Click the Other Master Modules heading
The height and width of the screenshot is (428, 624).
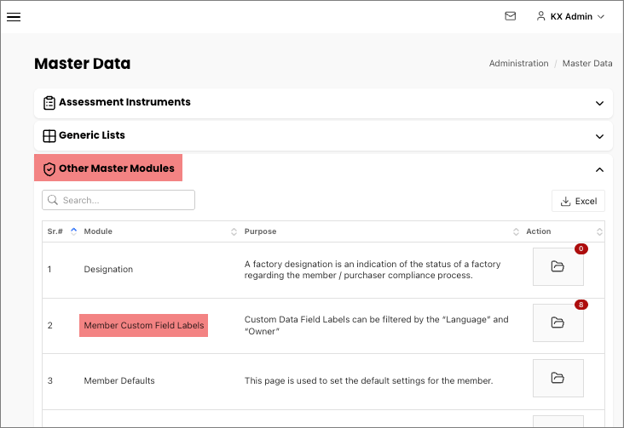(x=117, y=168)
